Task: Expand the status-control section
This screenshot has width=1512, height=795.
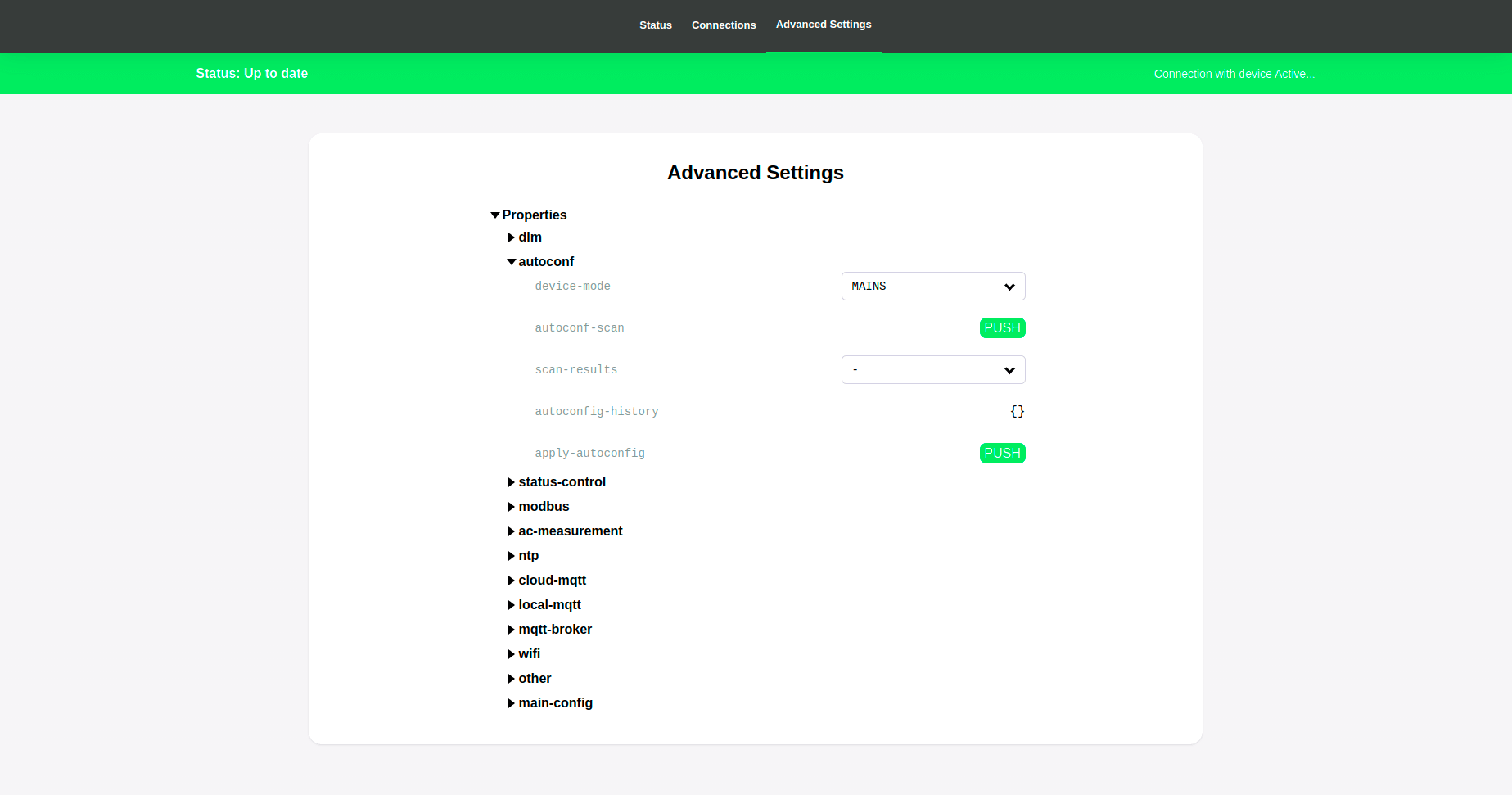Action: (x=557, y=481)
